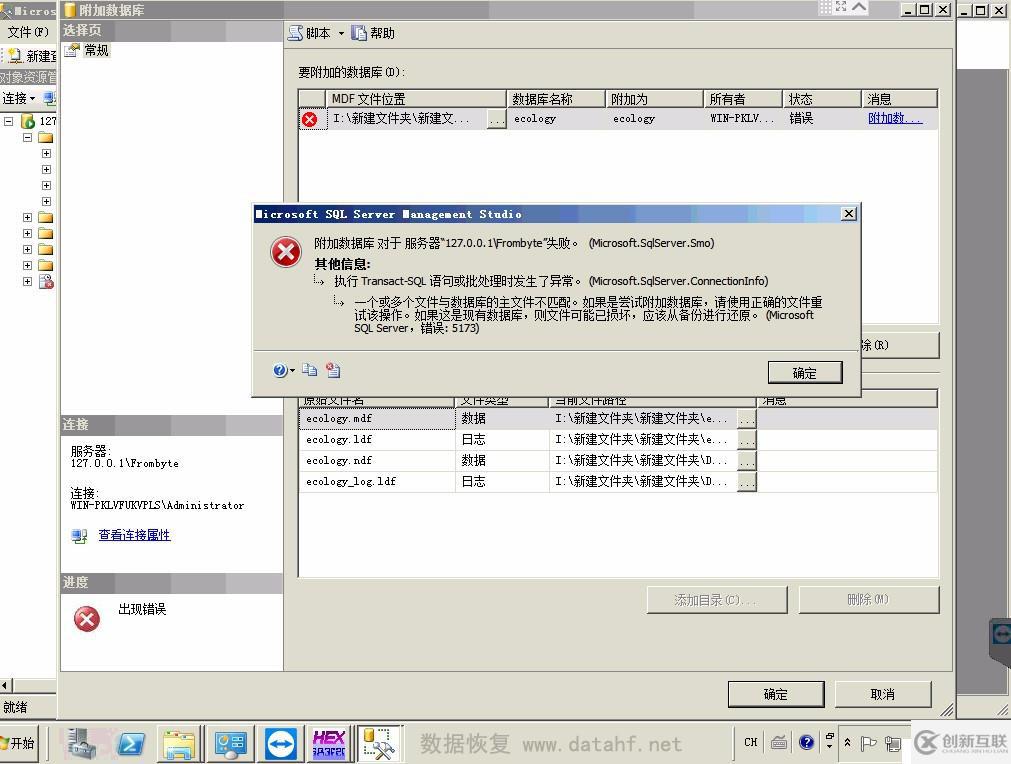Click the 所有者 column header
Image resolution: width=1011 pixels, height=764 pixels.
tap(743, 99)
